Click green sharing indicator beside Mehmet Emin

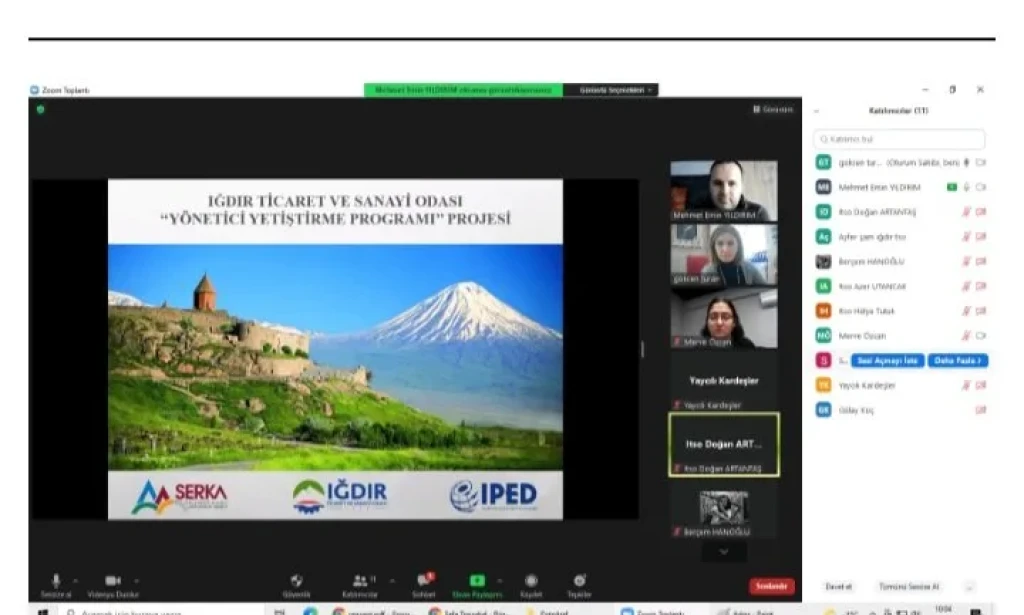tap(952, 187)
